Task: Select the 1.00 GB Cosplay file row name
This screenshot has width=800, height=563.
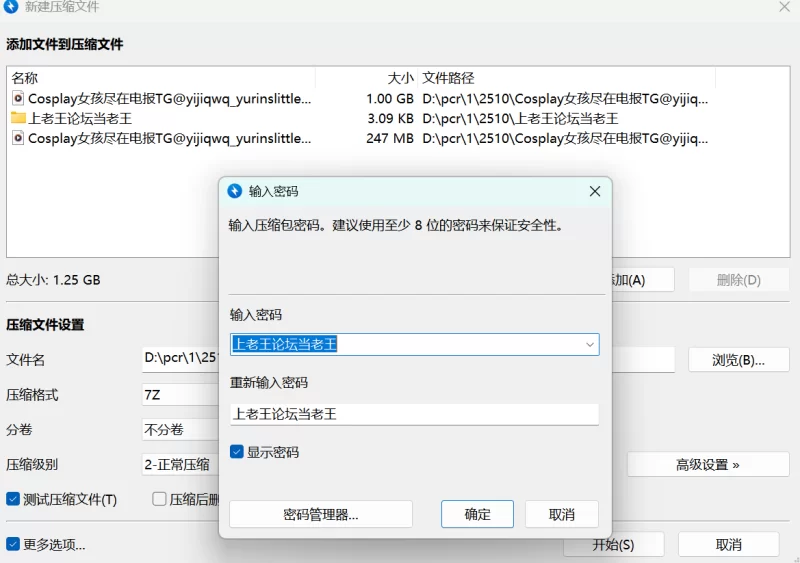Action: pyautogui.click(x=169, y=98)
